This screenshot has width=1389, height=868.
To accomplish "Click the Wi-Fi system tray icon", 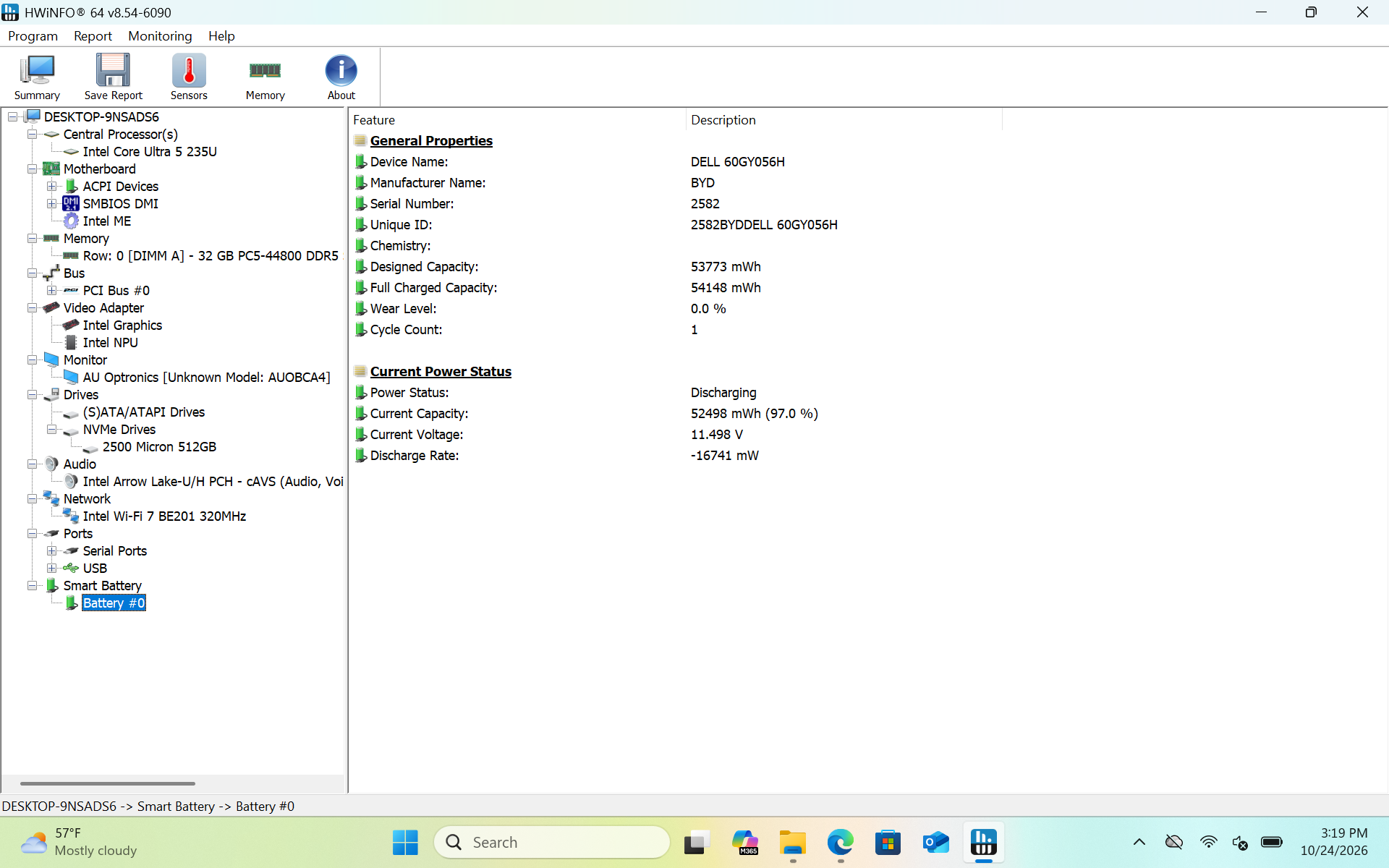I will click(1208, 842).
